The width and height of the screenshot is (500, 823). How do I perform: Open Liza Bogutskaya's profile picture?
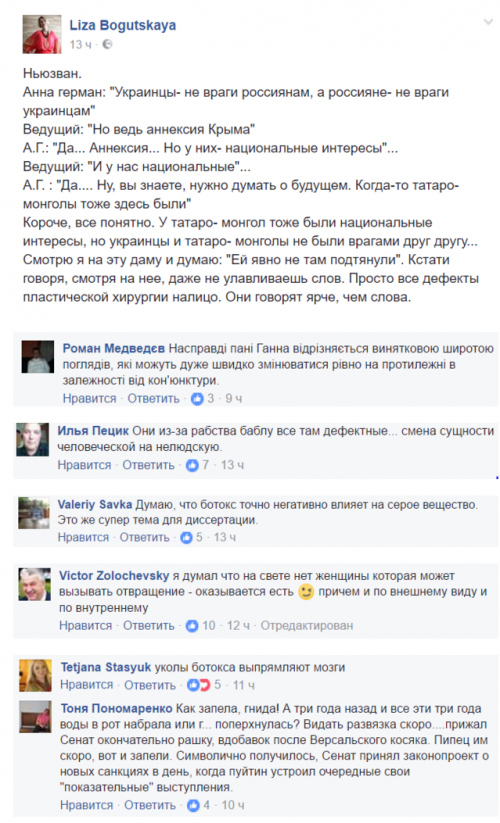(42, 34)
